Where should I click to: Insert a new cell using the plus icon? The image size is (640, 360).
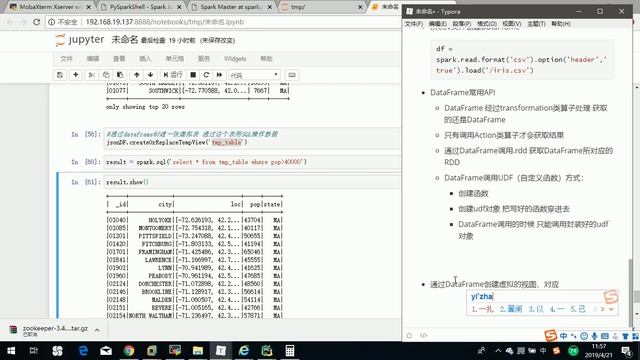tap(76, 75)
